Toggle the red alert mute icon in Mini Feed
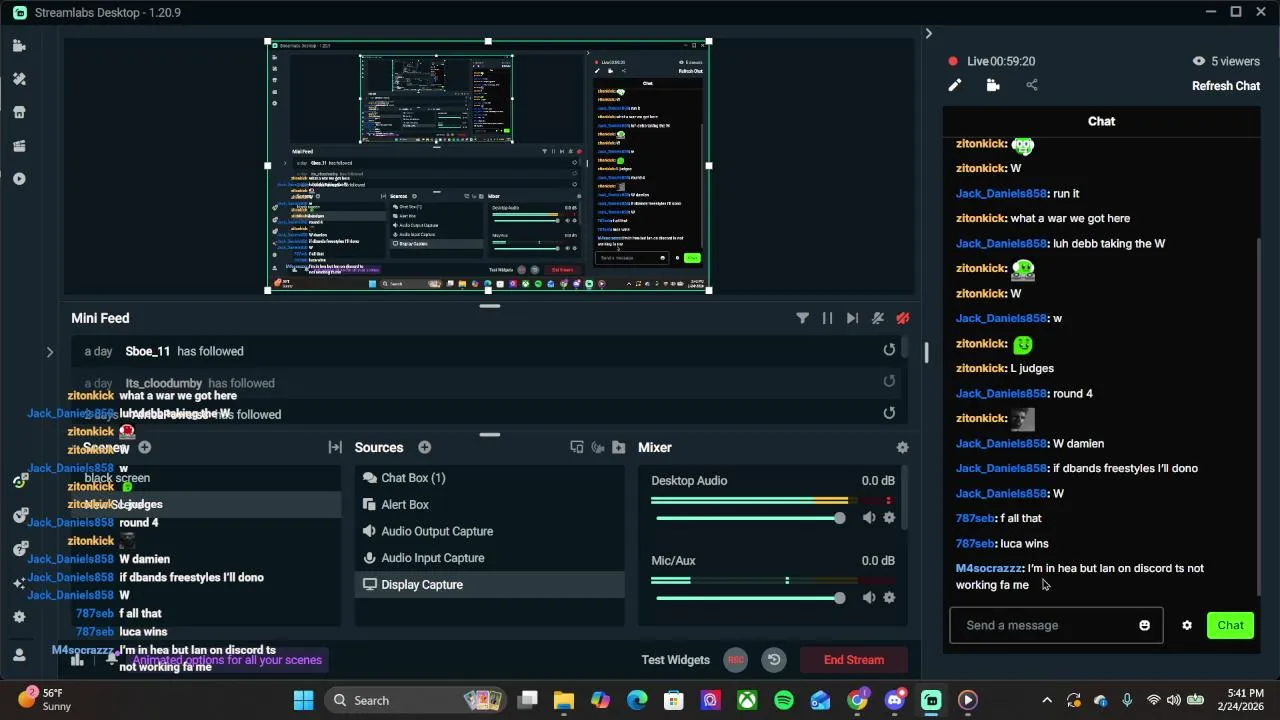The image size is (1280, 720). [x=903, y=318]
